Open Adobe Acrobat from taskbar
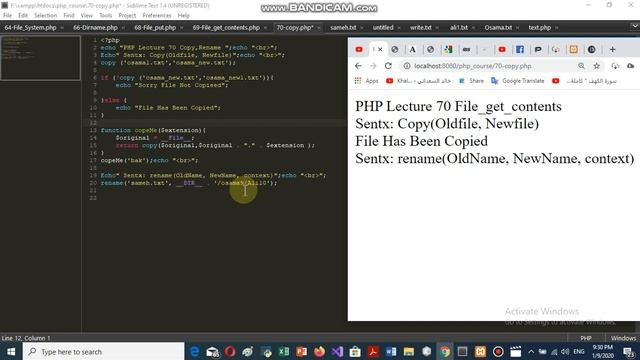This screenshot has width=640, height=360. (373, 351)
